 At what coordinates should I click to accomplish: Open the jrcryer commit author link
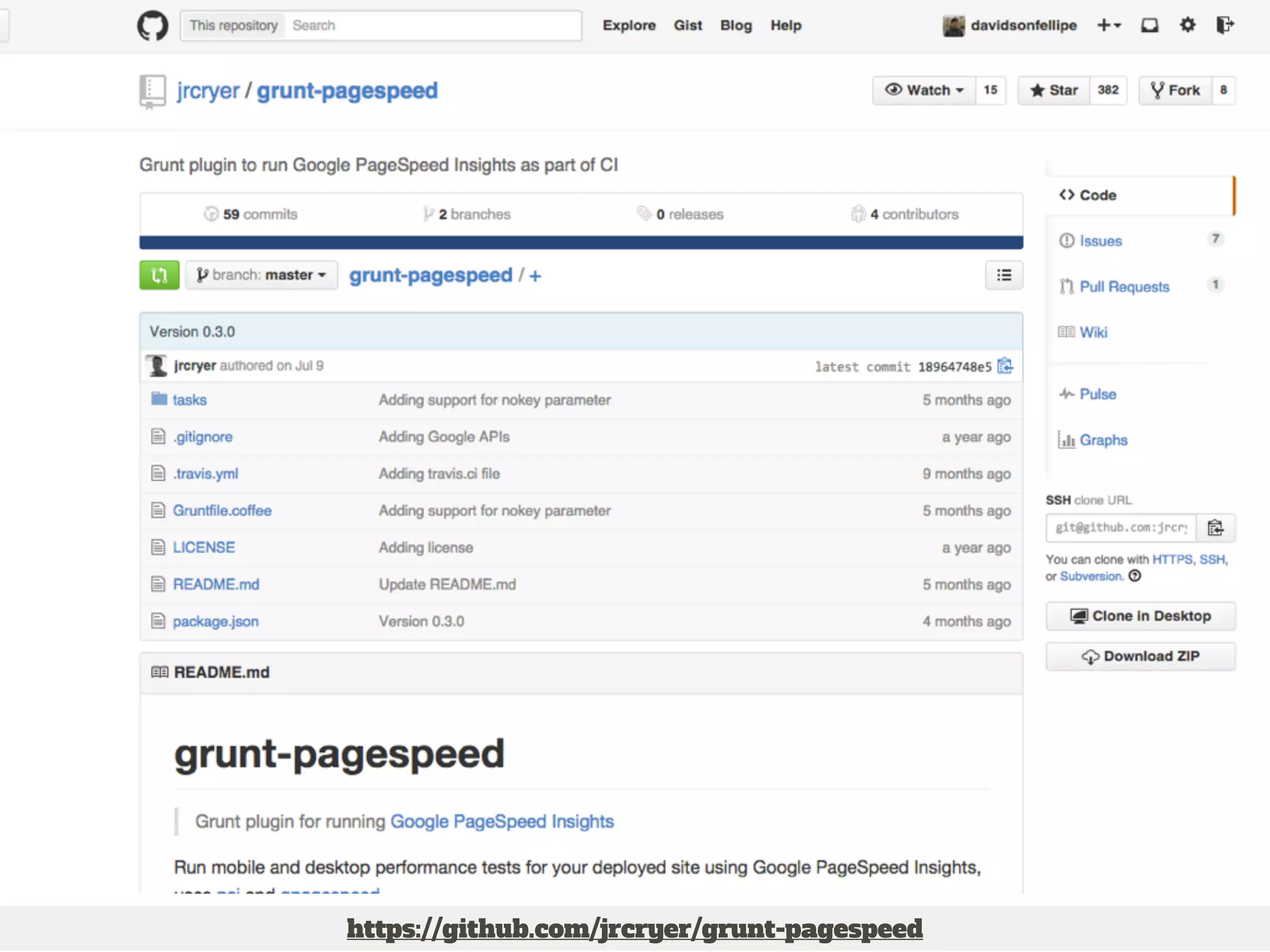tap(195, 366)
